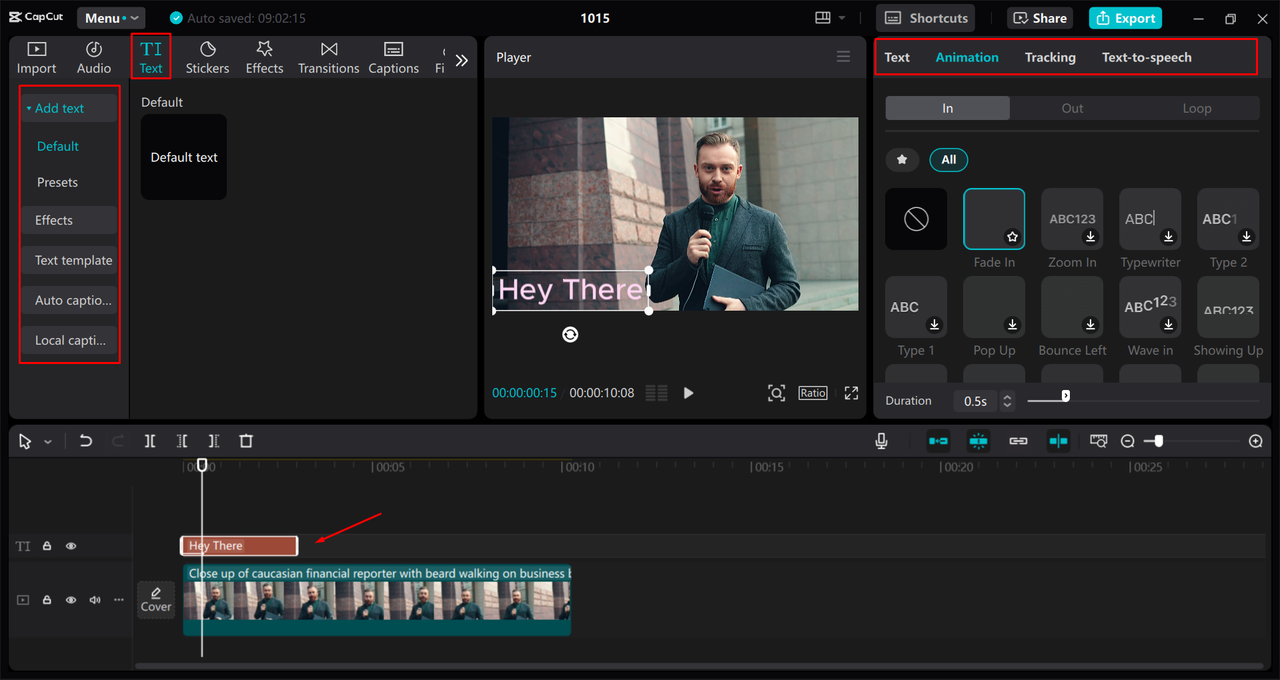Toggle linkage chain icon in timeline
Image resolution: width=1280 pixels, height=680 pixels.
tap(1018, 441)
